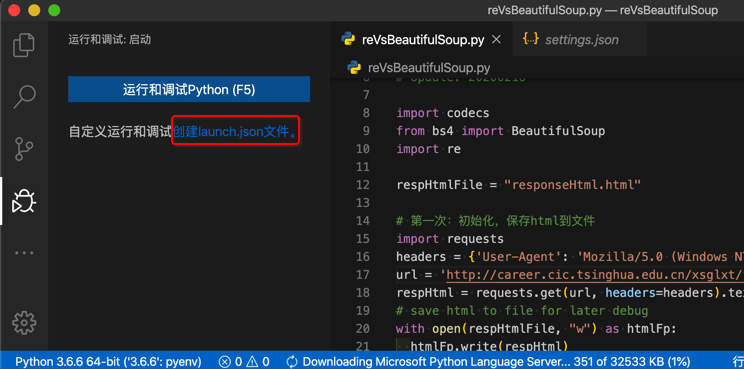Open the Search view in activity bar

[24, 97]
